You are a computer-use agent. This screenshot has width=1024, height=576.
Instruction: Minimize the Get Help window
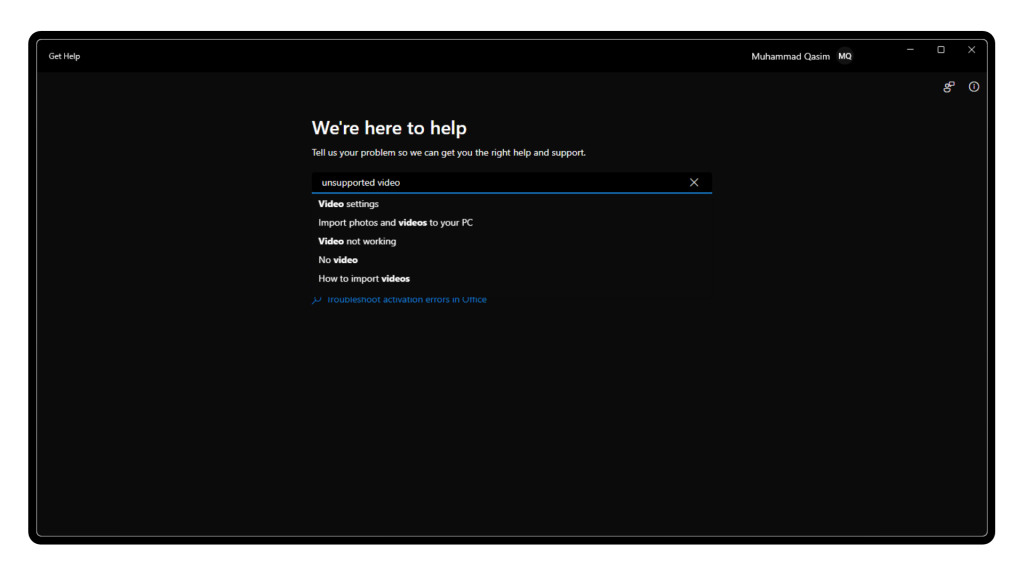[x=910, y=50]
